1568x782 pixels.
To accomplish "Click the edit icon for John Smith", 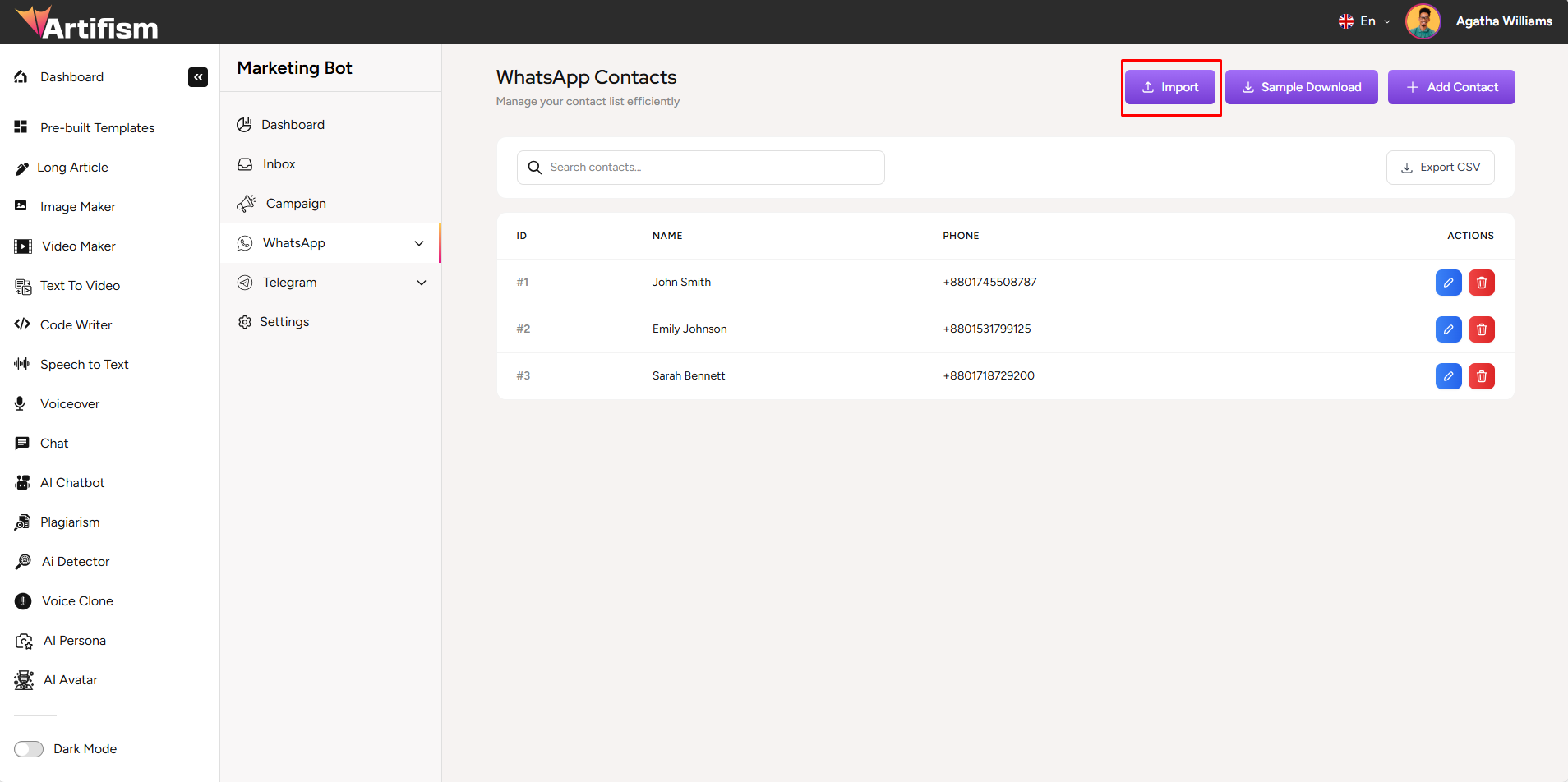I will [1448, 282].
